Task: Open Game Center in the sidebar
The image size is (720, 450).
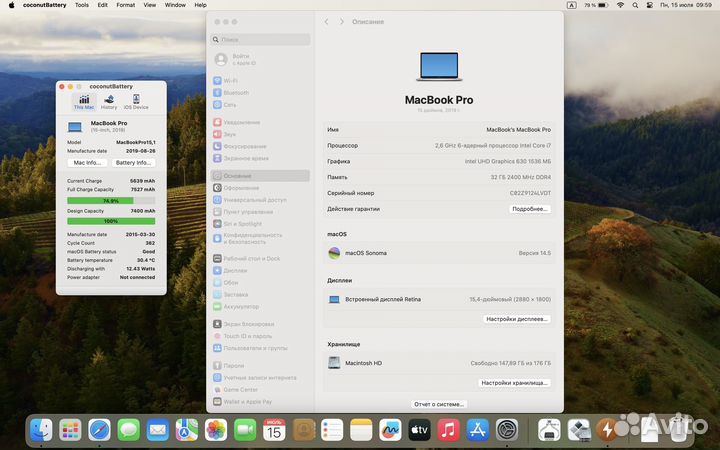Action: click(x=260, y=389)
